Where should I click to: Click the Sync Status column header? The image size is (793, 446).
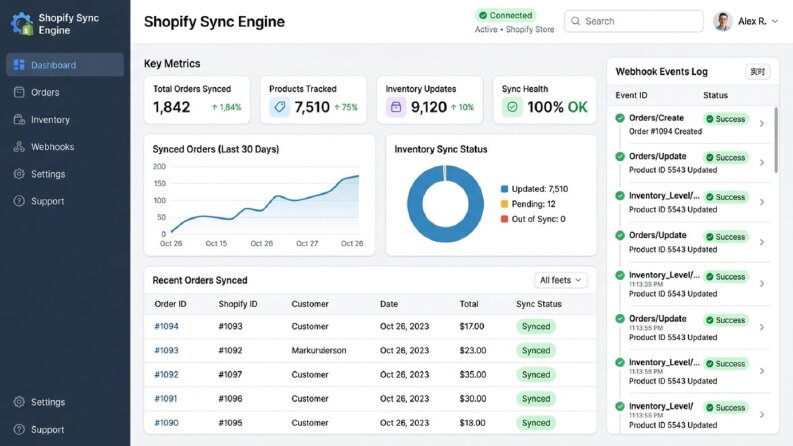pos(539,304)
